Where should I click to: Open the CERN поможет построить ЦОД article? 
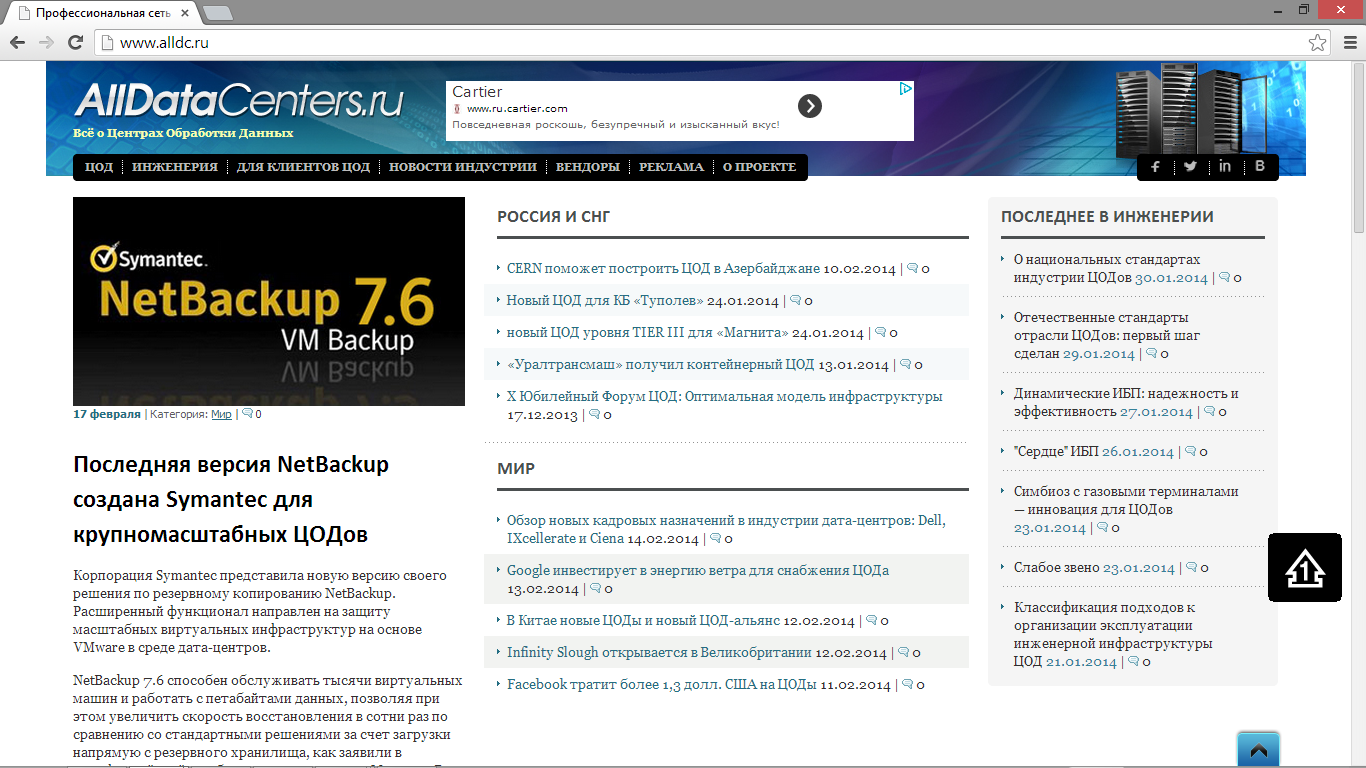[664, 269]
